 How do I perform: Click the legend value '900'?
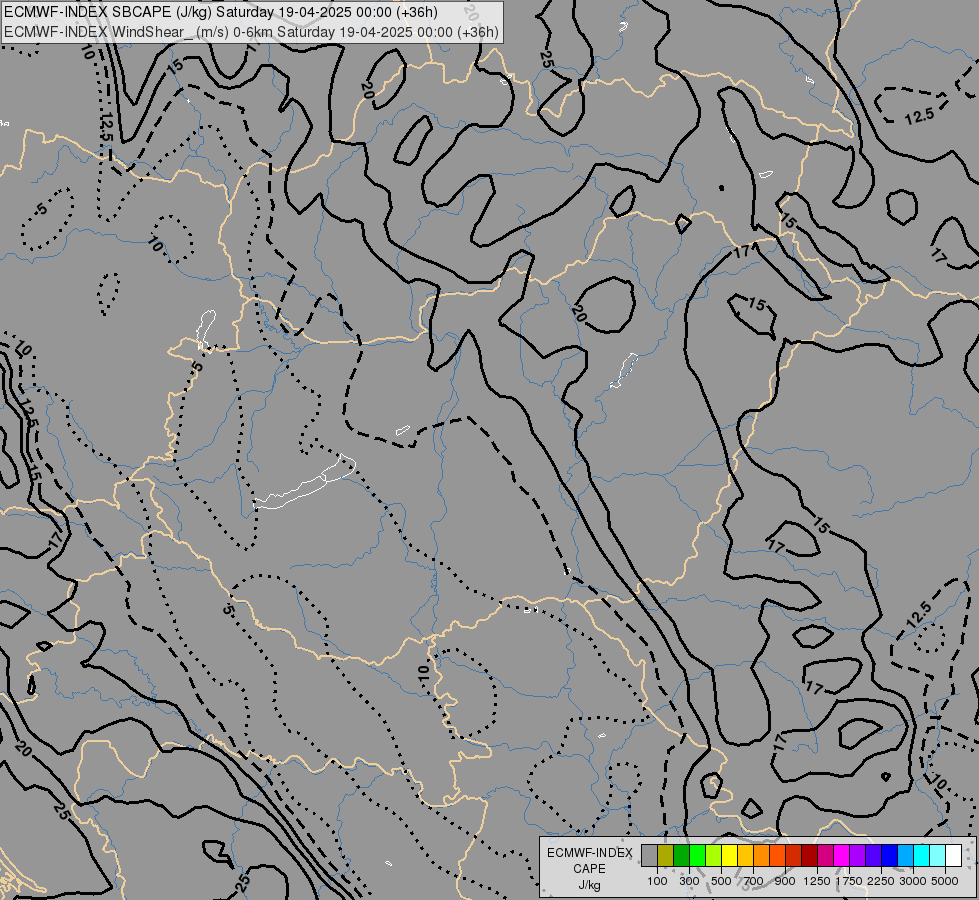click(785, 881)
